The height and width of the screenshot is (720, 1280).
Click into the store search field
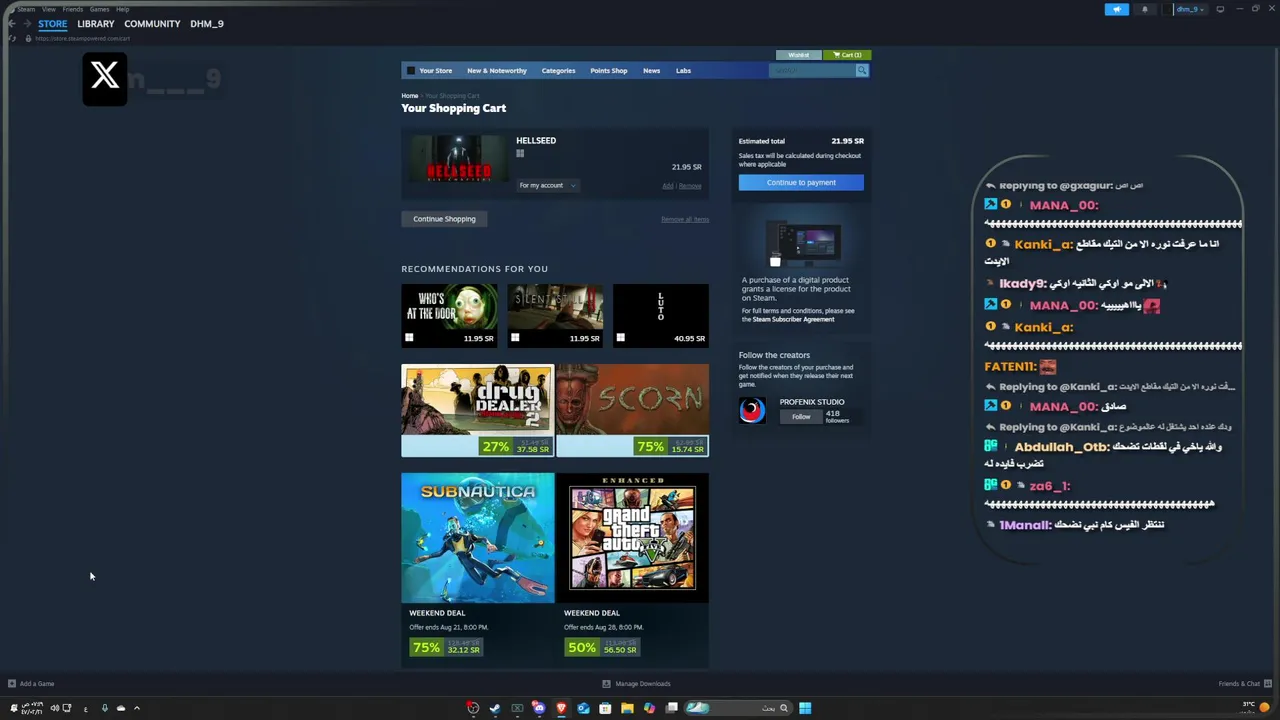[x=812, y=70]
